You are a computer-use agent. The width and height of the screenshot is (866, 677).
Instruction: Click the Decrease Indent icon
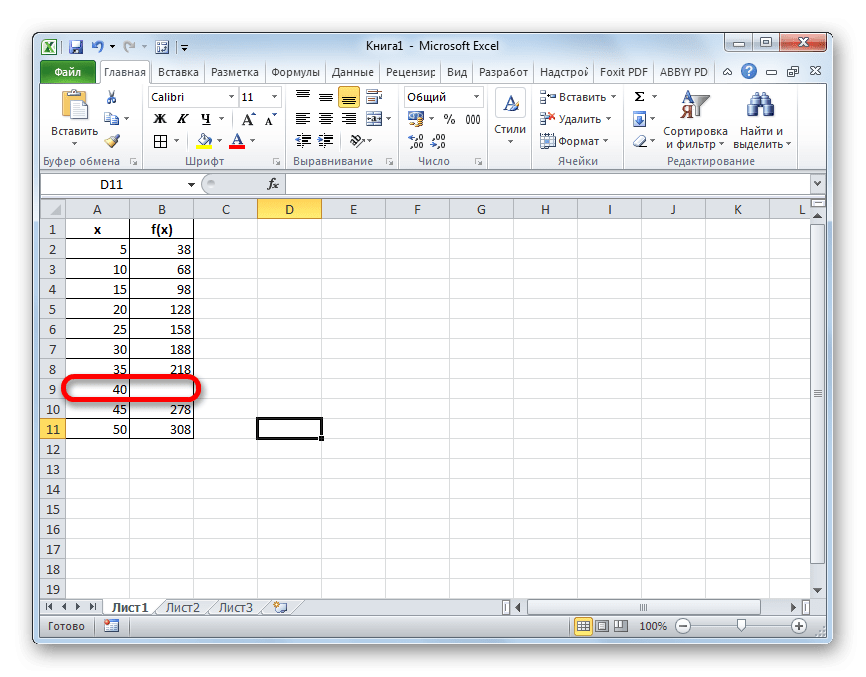(x=303, y=141)
